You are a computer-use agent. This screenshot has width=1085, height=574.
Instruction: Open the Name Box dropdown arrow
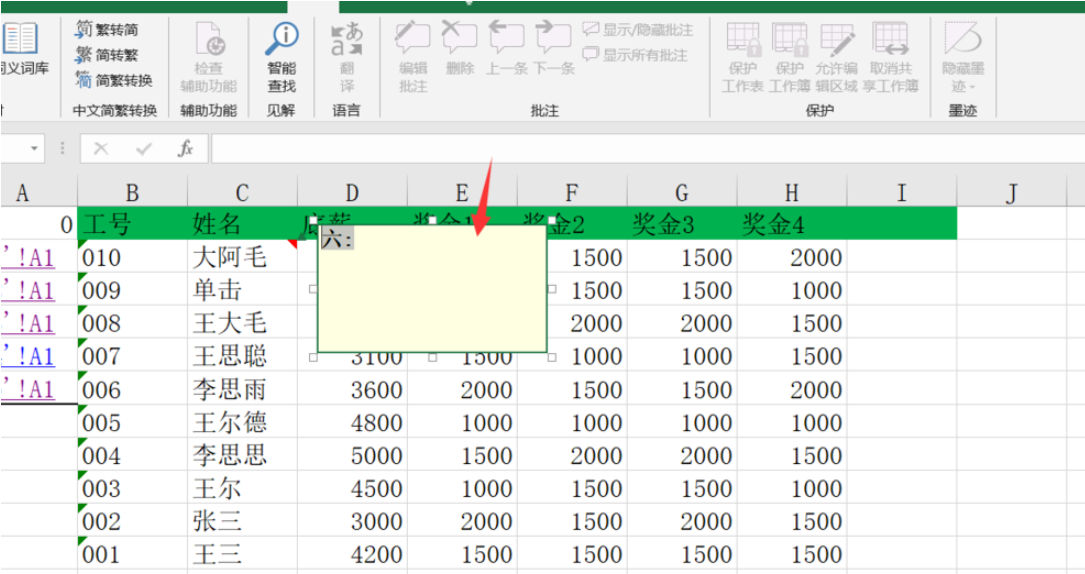36,149
